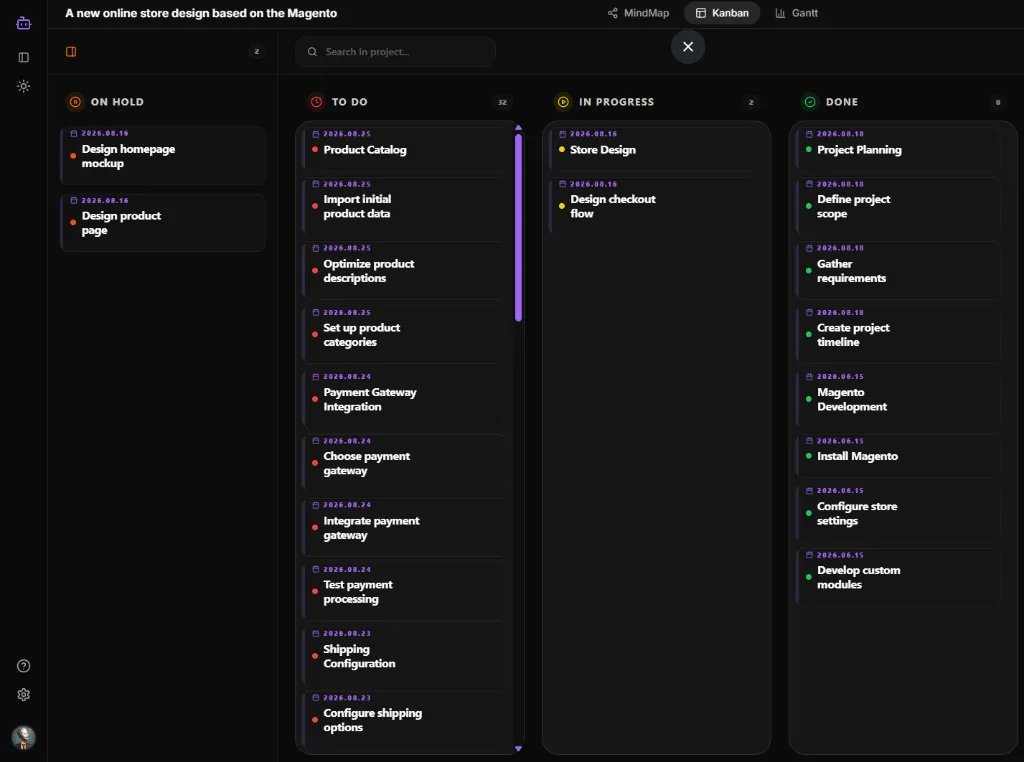Switch theme with the sun icon
The width and height of the screenshot is (1024, 762).
24,86
